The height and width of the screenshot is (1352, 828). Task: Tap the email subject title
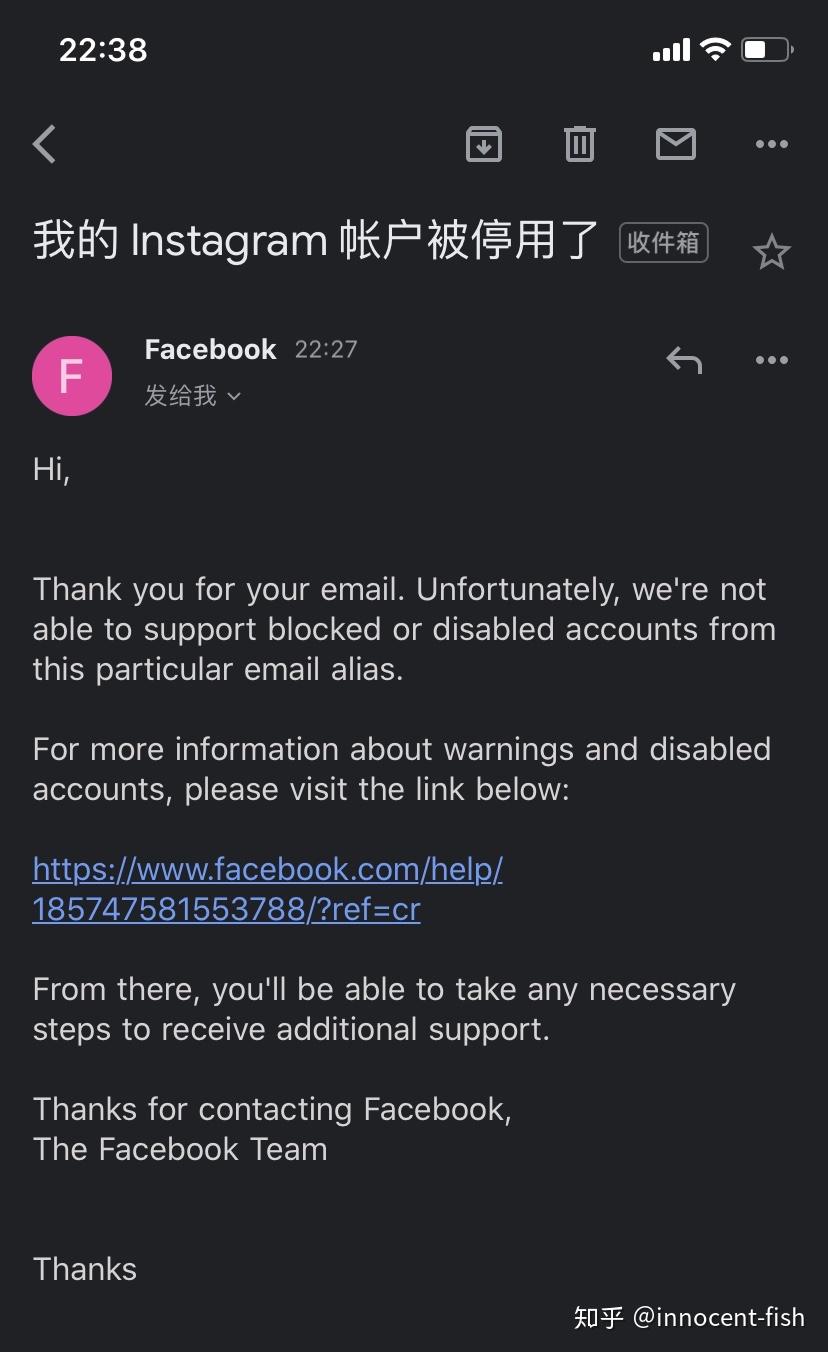coord(316,242)
